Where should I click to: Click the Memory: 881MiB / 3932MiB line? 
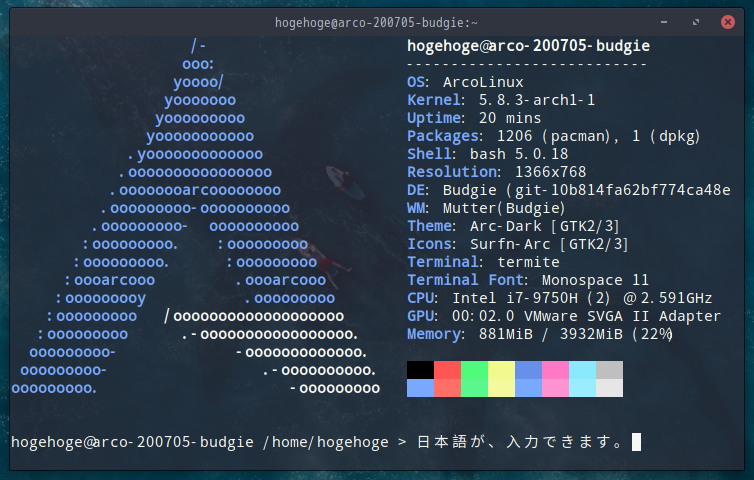tap(540, 334)
